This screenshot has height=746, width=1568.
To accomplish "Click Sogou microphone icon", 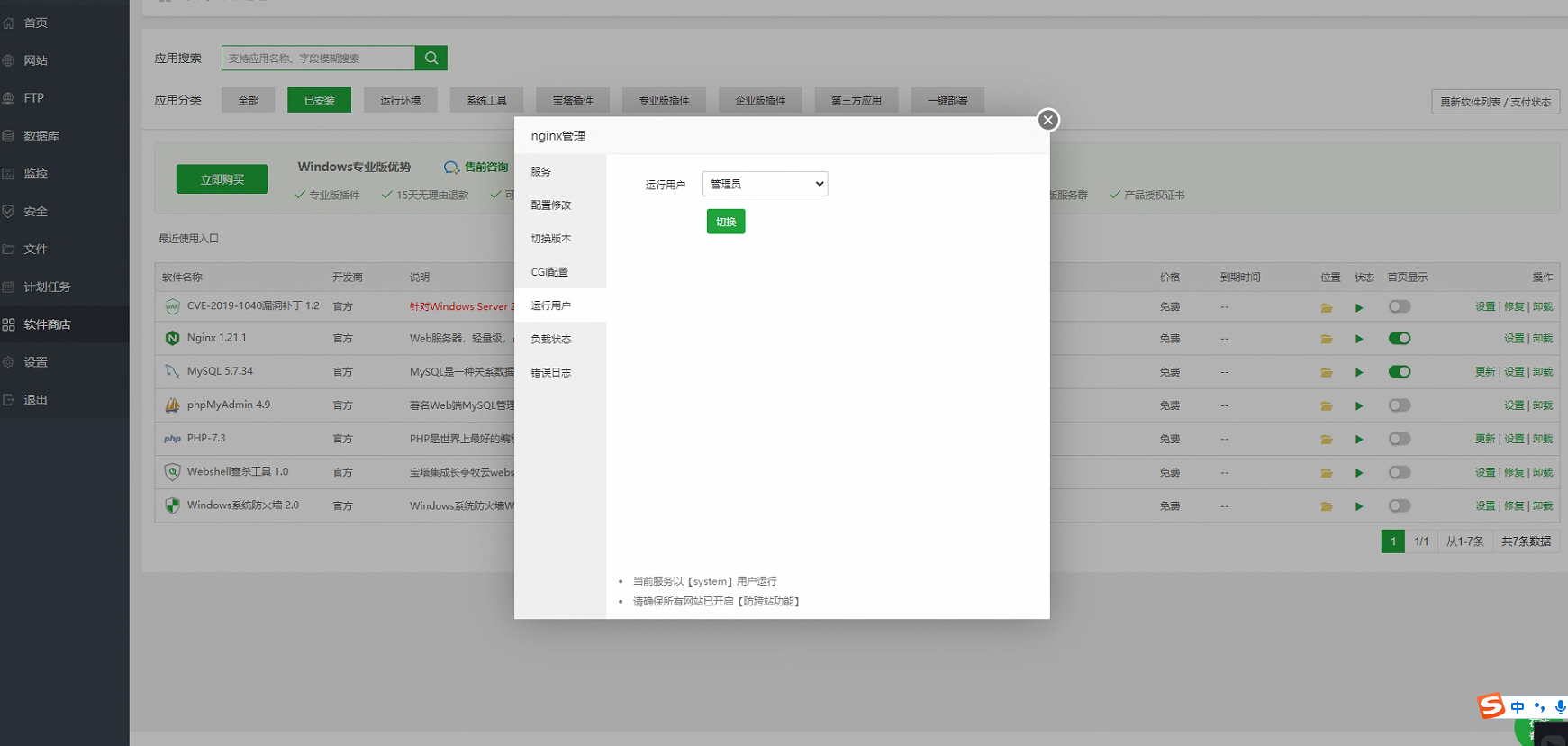I will pyautogui.click(x=1560, y=708).
